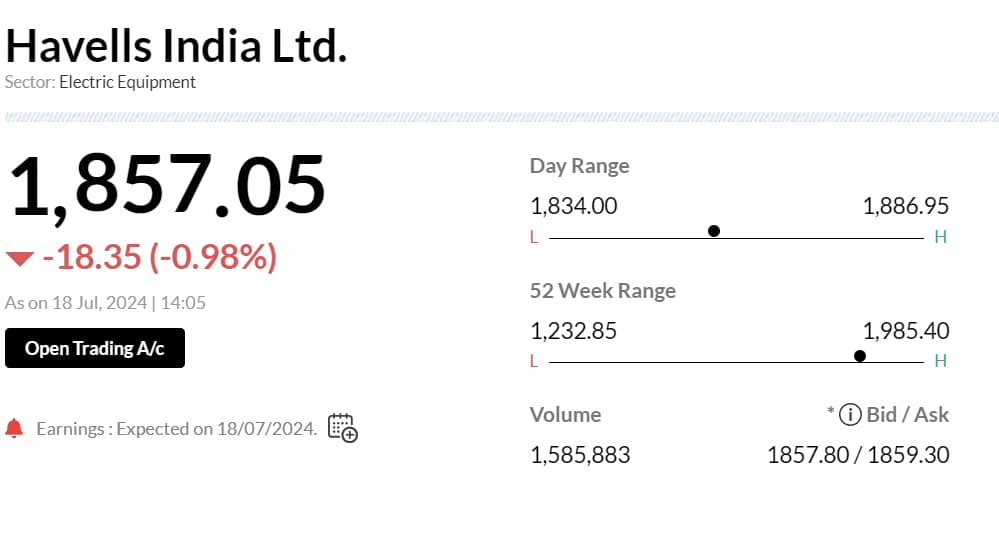Click the info icon beside Bid / Ask
The height and width of the screenshot is (535, 999).
(850, 414)
